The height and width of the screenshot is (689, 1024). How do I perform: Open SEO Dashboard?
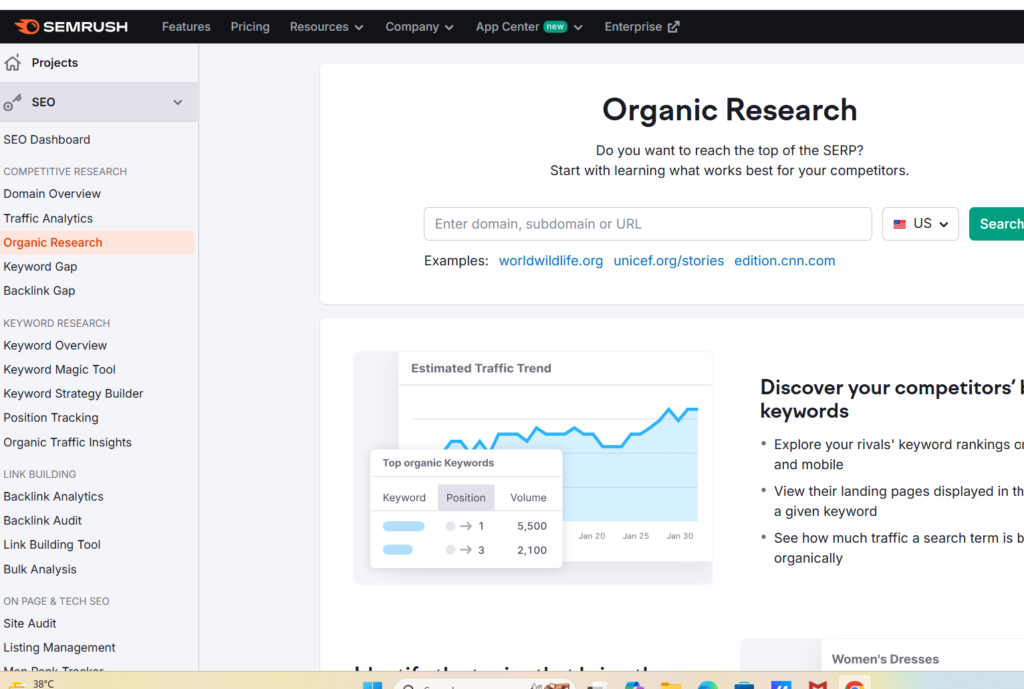pos(47,140)
